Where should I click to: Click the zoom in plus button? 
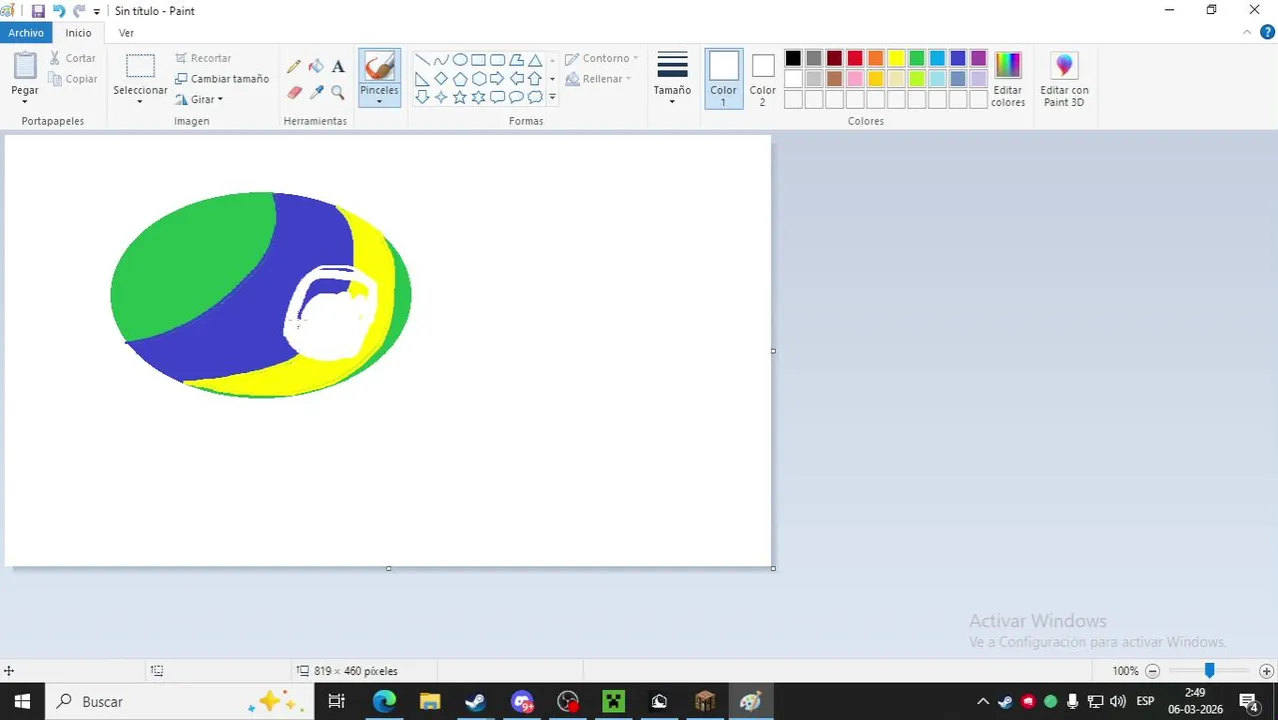pyautogui.click(x=1266, y=671)
